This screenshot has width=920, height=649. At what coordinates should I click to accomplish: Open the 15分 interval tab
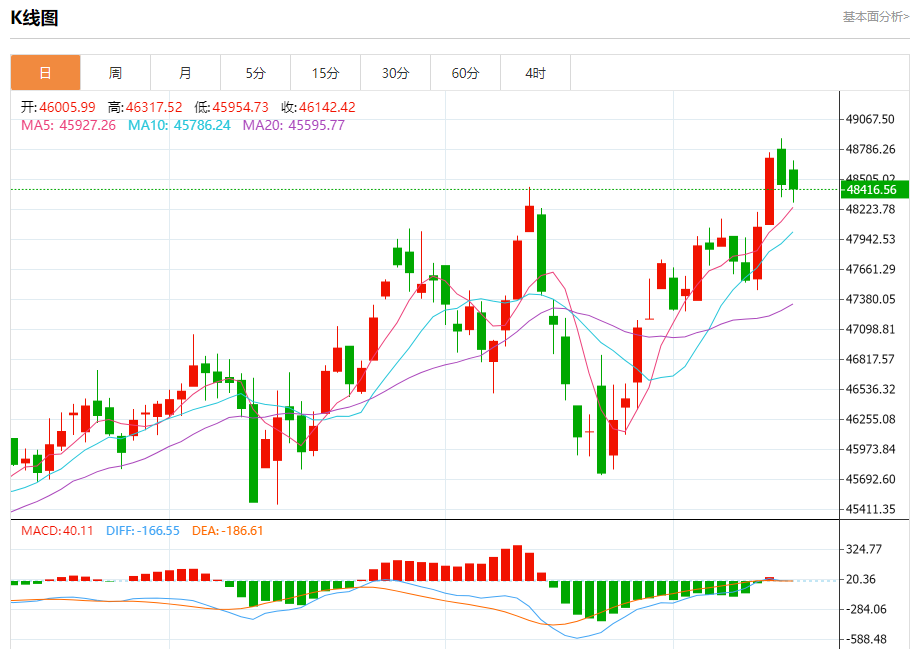pos(326,73)
